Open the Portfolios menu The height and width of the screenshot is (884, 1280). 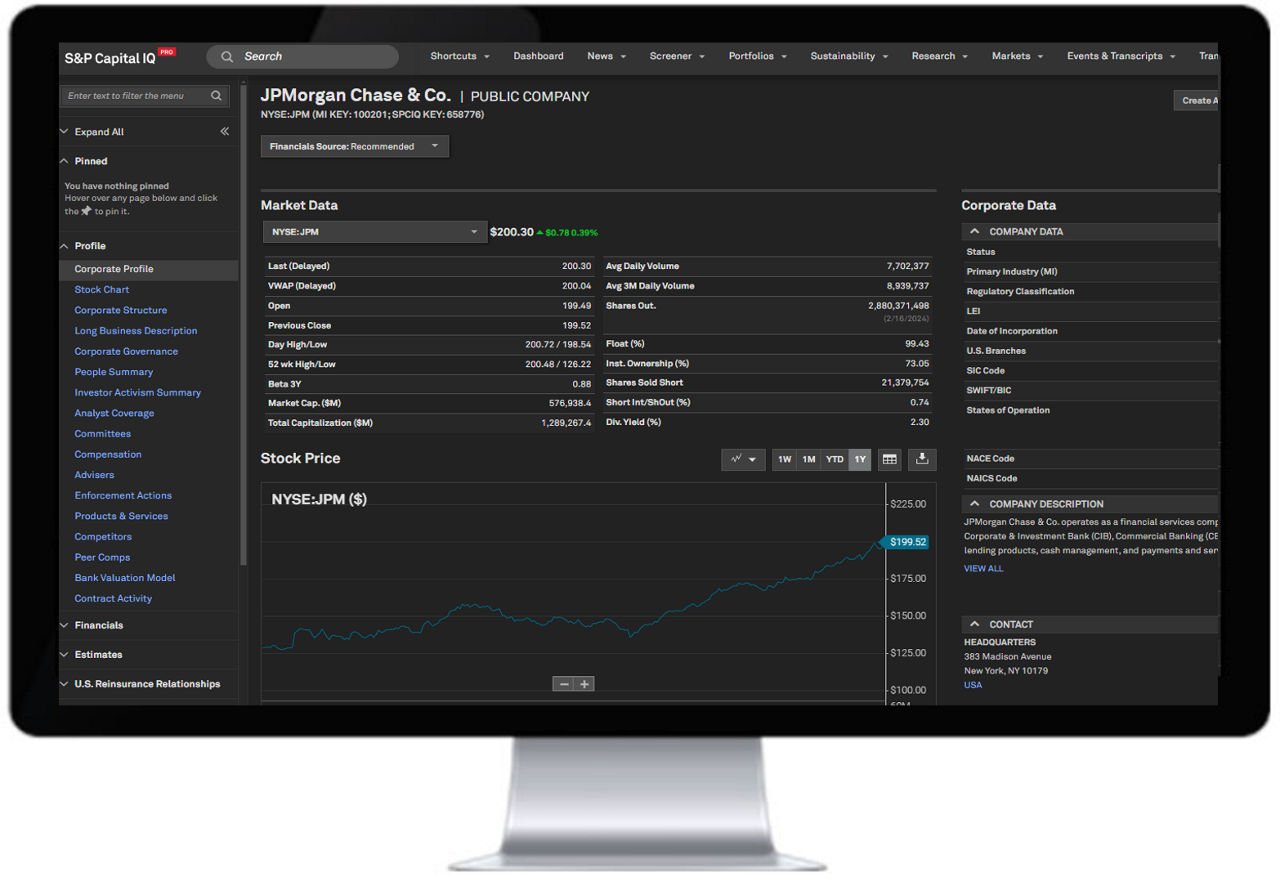coord(757,57)
